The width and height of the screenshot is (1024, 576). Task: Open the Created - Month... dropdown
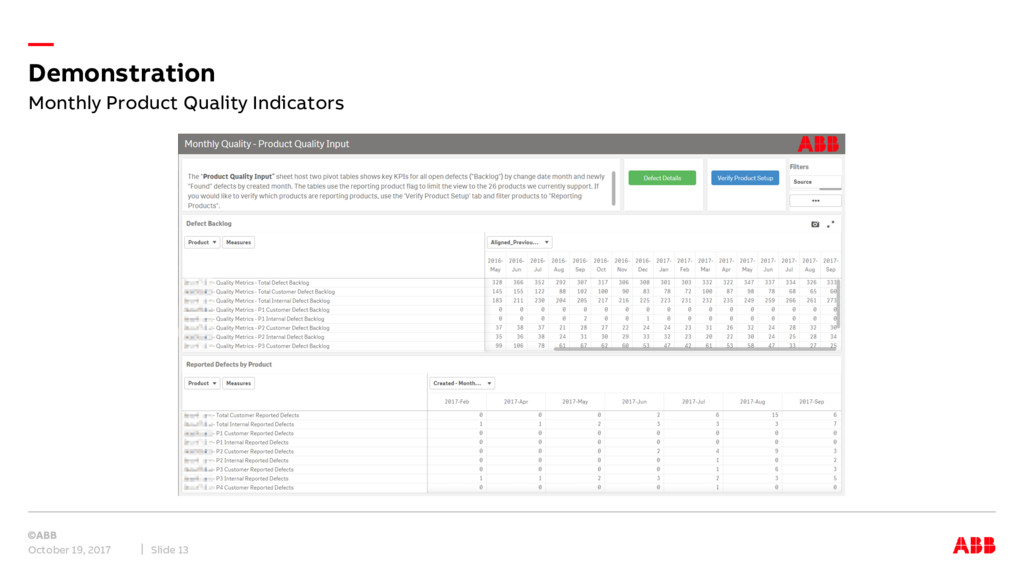click(462, 383)
